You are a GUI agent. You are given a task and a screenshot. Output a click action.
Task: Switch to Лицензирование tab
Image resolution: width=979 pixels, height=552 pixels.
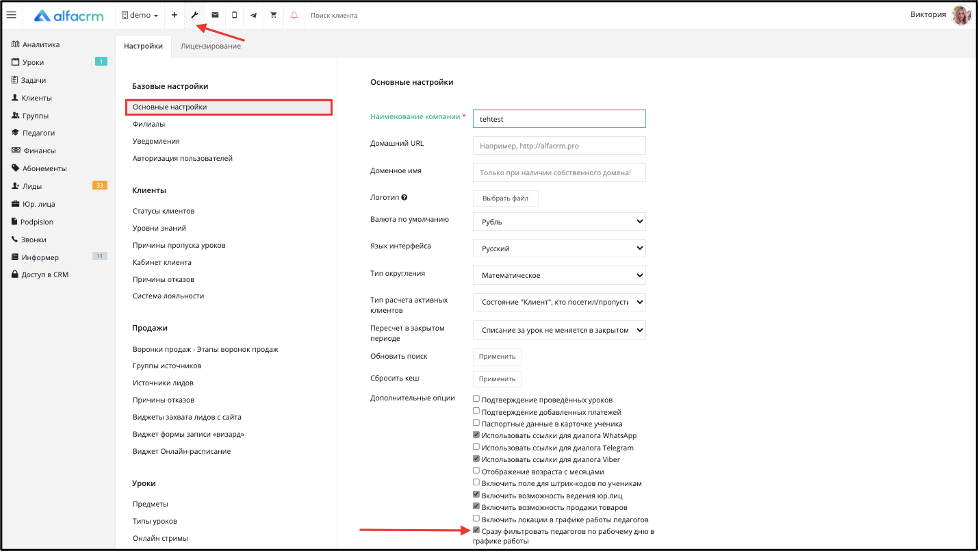point(210,46)
